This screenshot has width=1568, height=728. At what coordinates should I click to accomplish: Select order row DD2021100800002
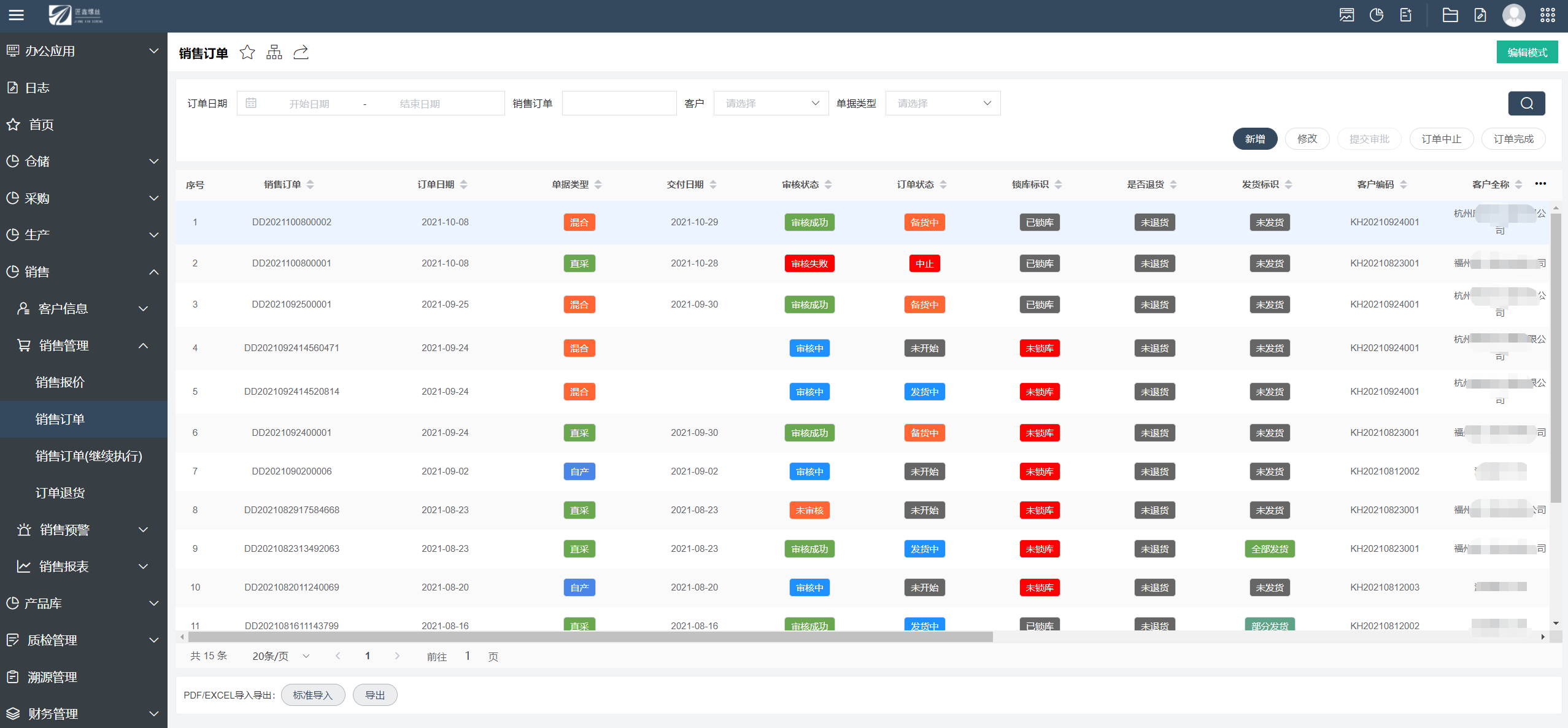click(x=862, y=222)
